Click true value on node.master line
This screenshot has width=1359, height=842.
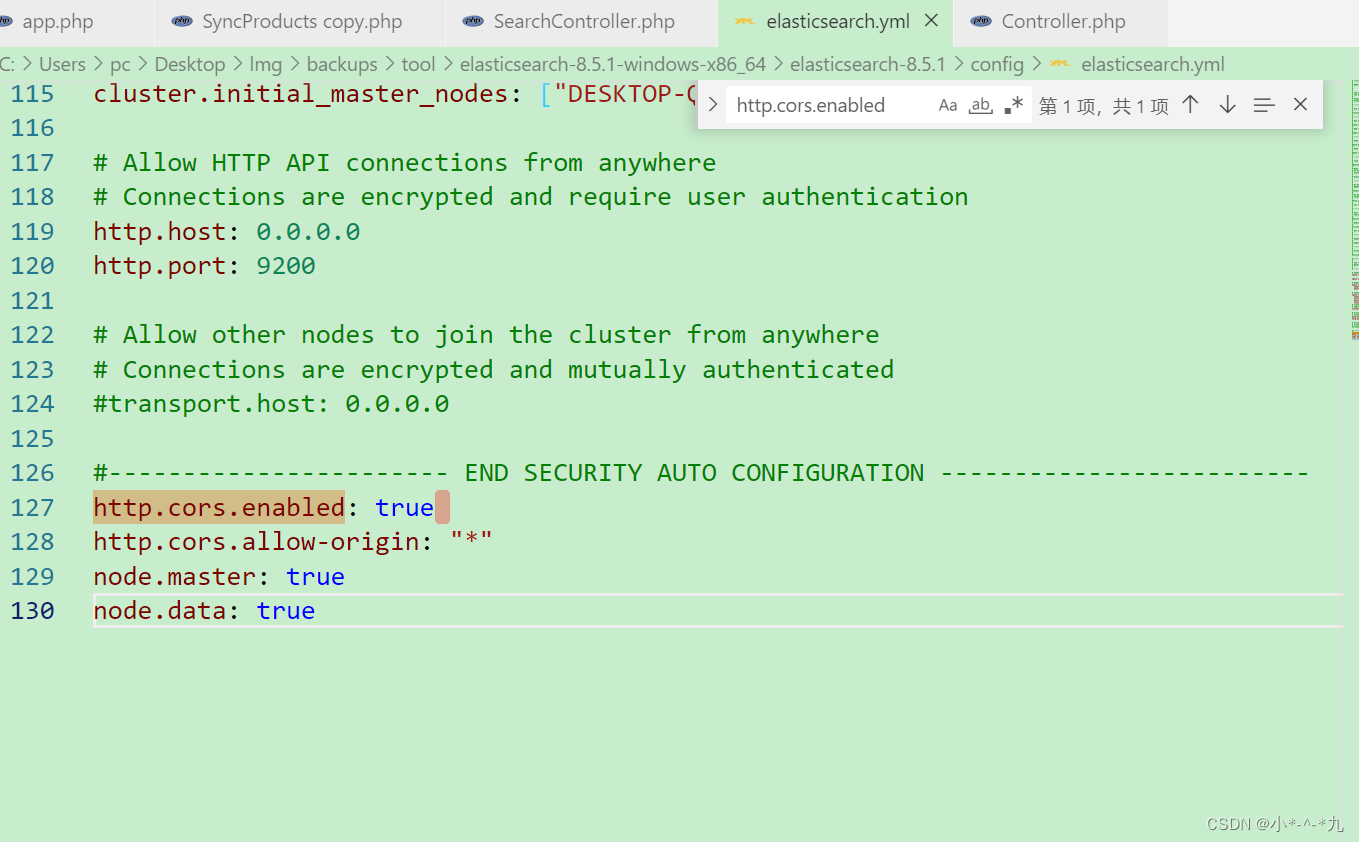coord(315,576)
